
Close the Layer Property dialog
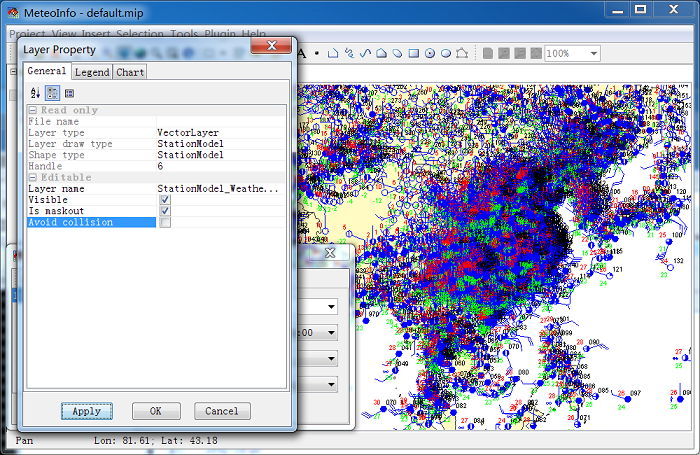(271, 45)
